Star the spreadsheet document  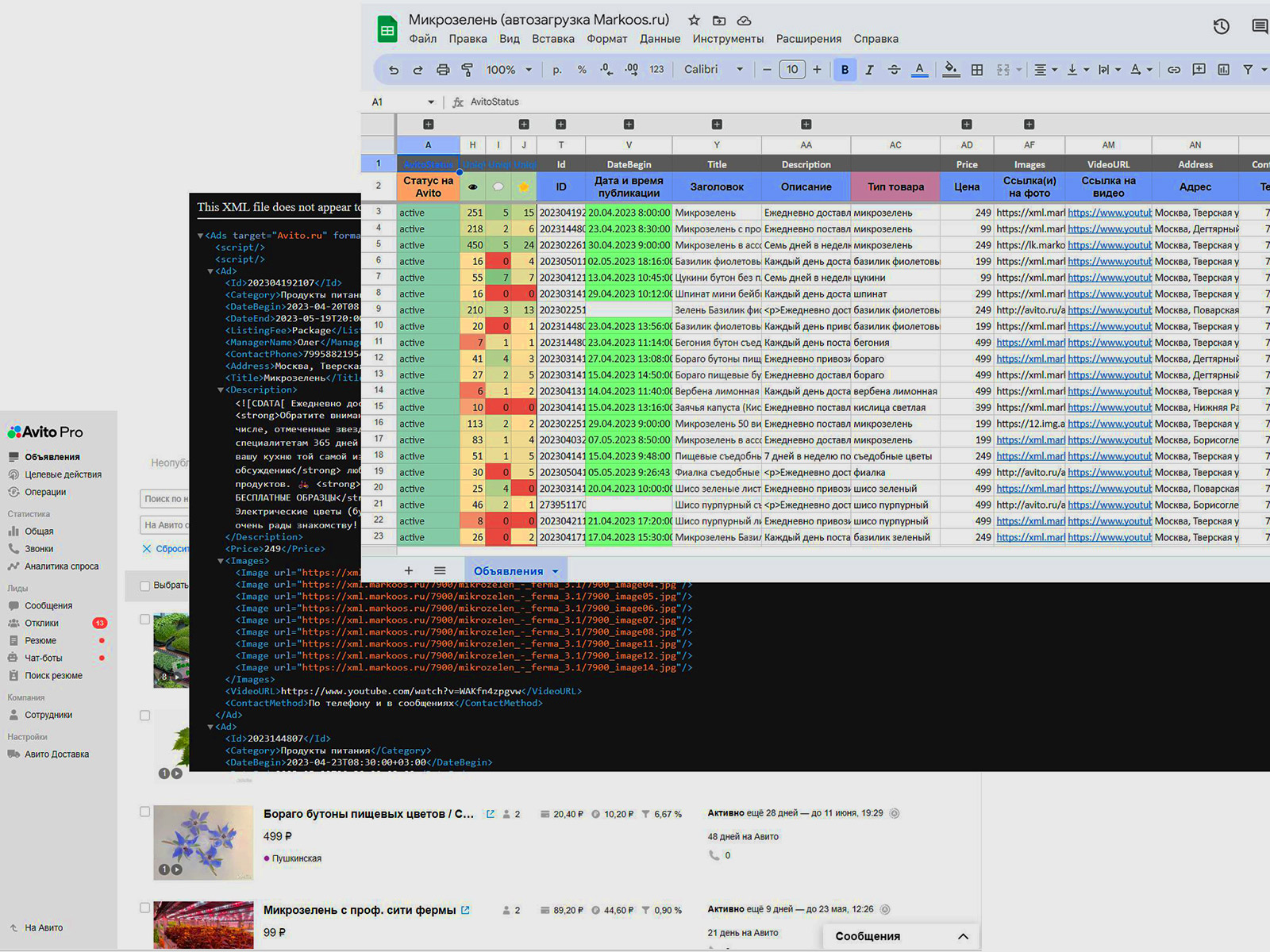click(x=694, y=20)
